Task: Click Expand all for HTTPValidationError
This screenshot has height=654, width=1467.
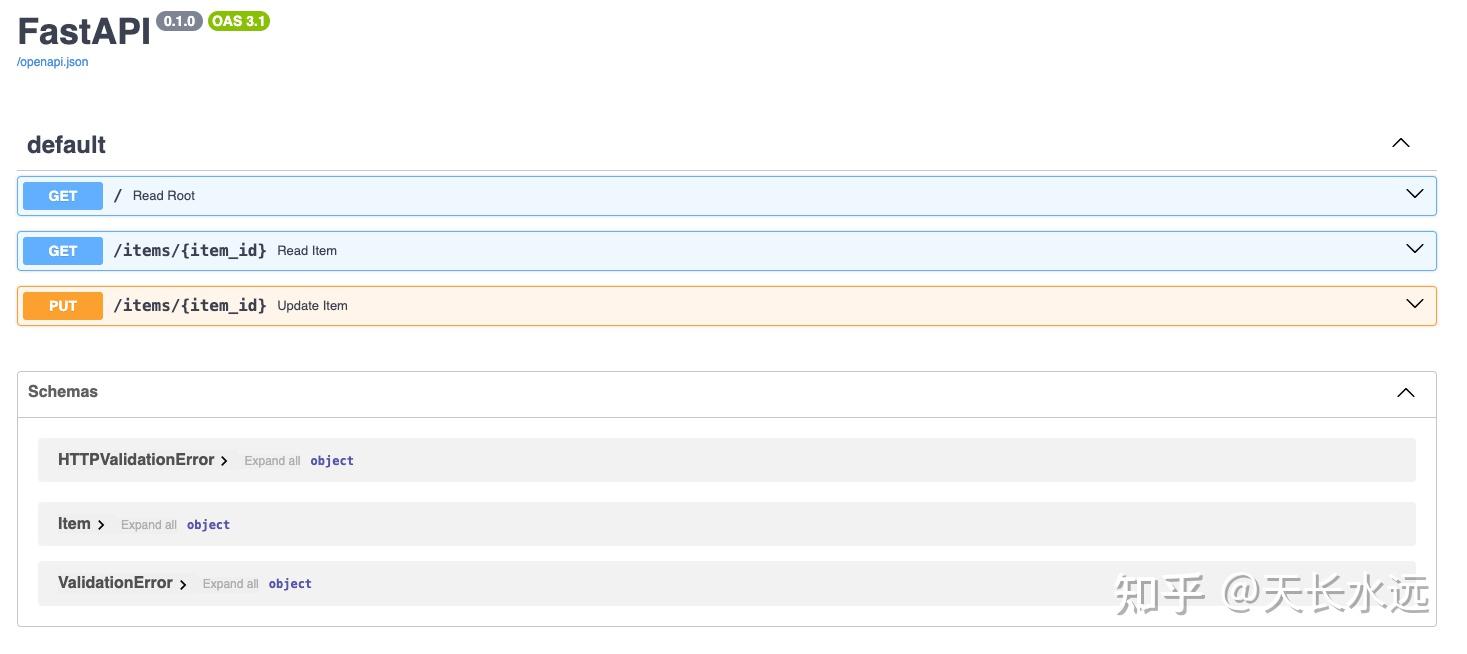Action: [x=272, y=461]
